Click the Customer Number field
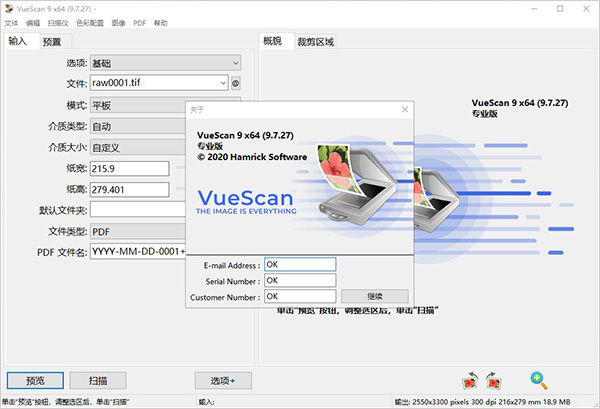Screen dimensions: 600x409 300,297
